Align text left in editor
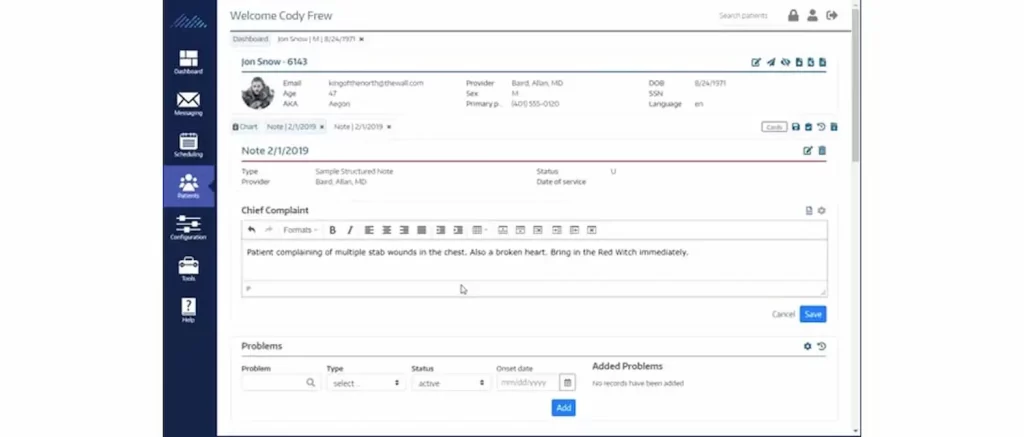This screenshot has height=437, width=1024. click(x=369, y=230)
